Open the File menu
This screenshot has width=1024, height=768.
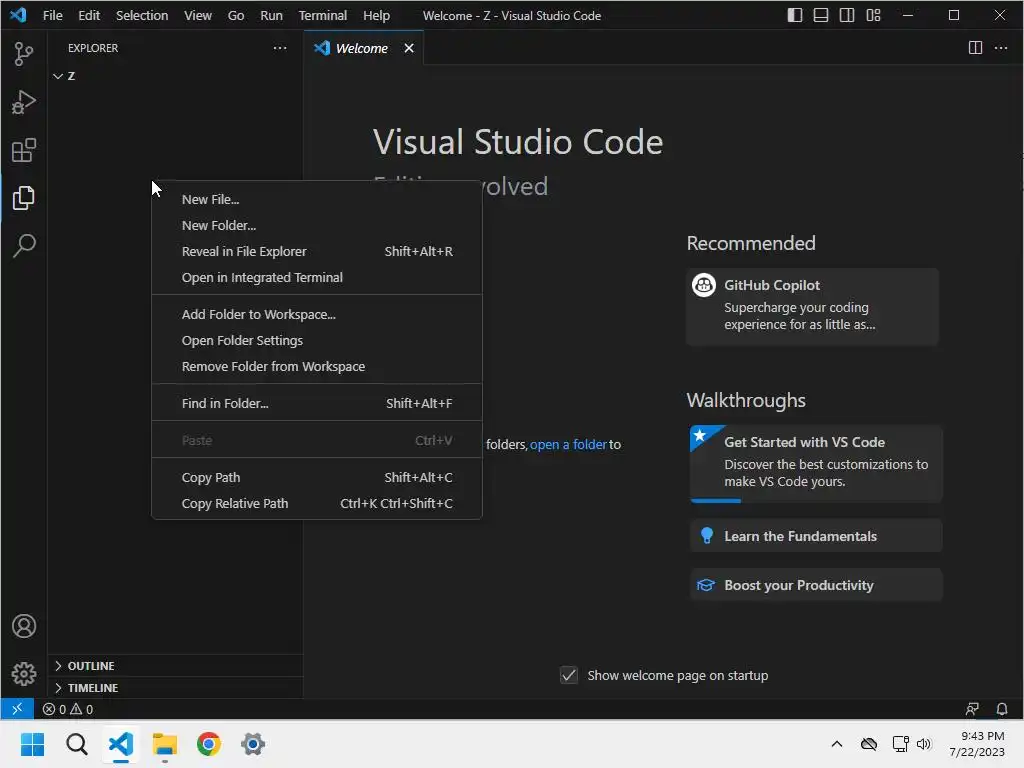[52, 15]
